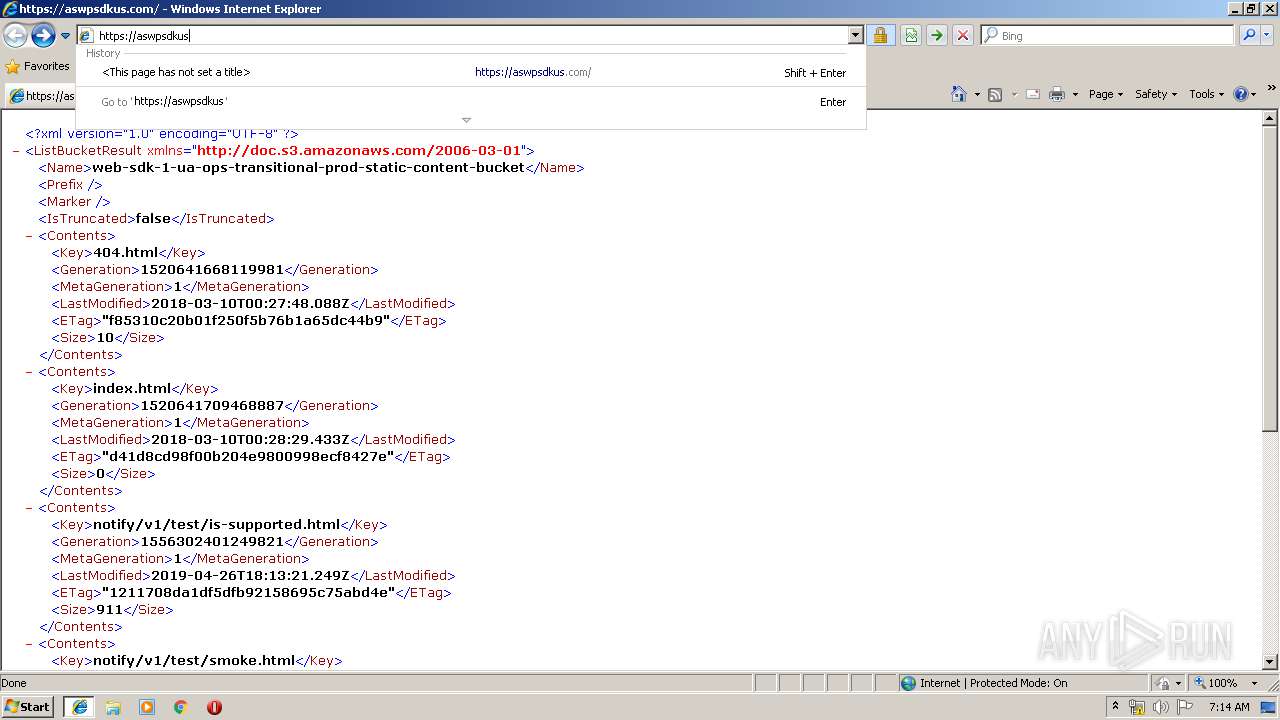This screenshot has height=720, width=1280.
Task: Click the vertical scrollbar thumb
Action: (1271, 280)
